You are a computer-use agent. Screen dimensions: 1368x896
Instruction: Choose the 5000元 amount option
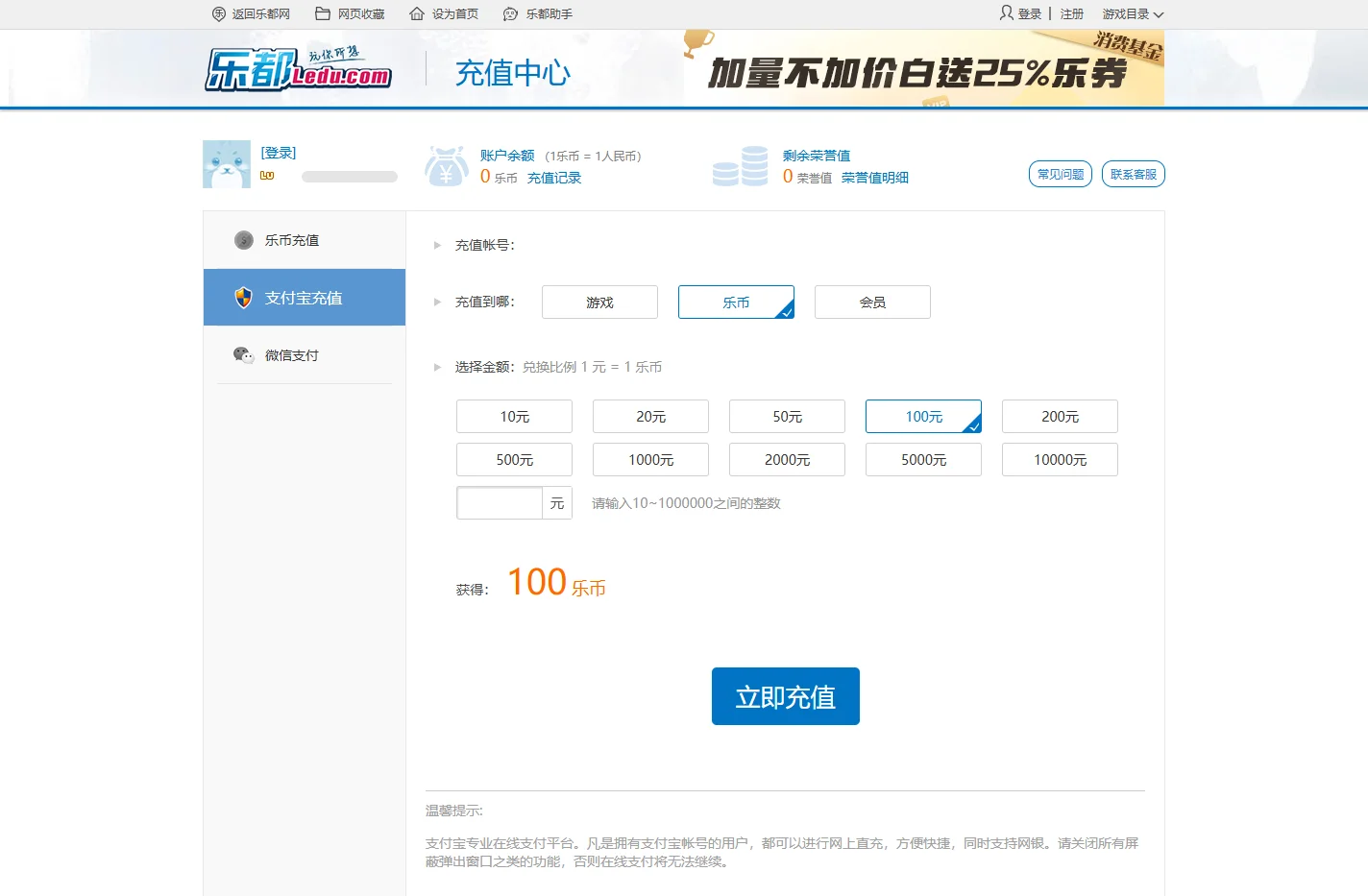click(923, 459)
